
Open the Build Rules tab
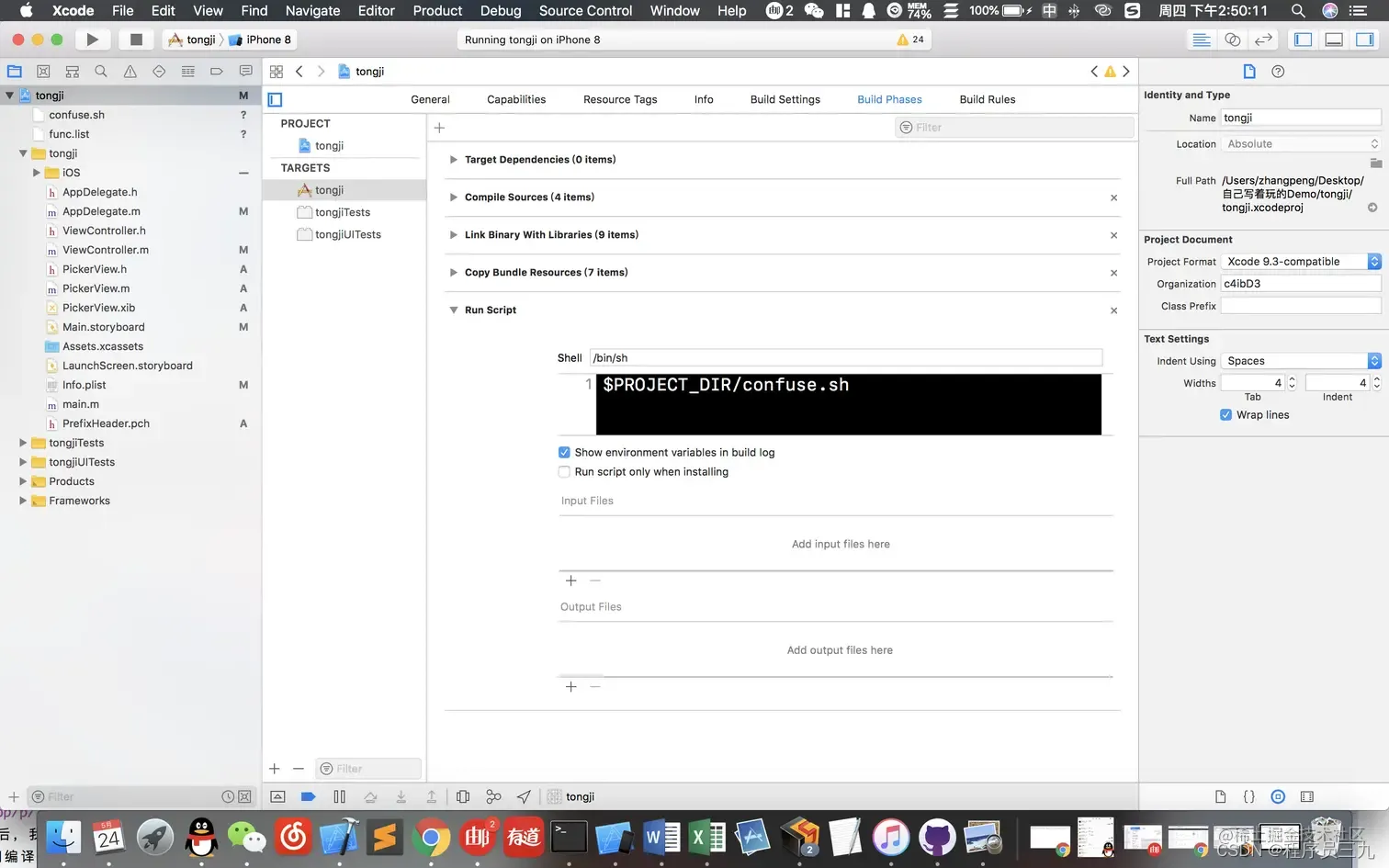[x=988, y=99]
